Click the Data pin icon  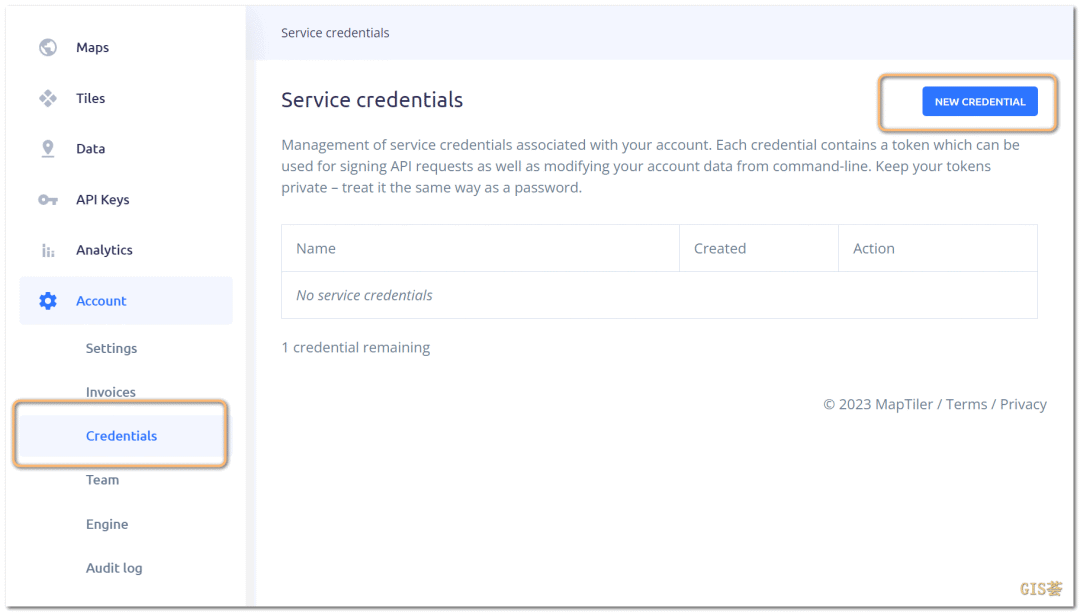tap(48, 149)
